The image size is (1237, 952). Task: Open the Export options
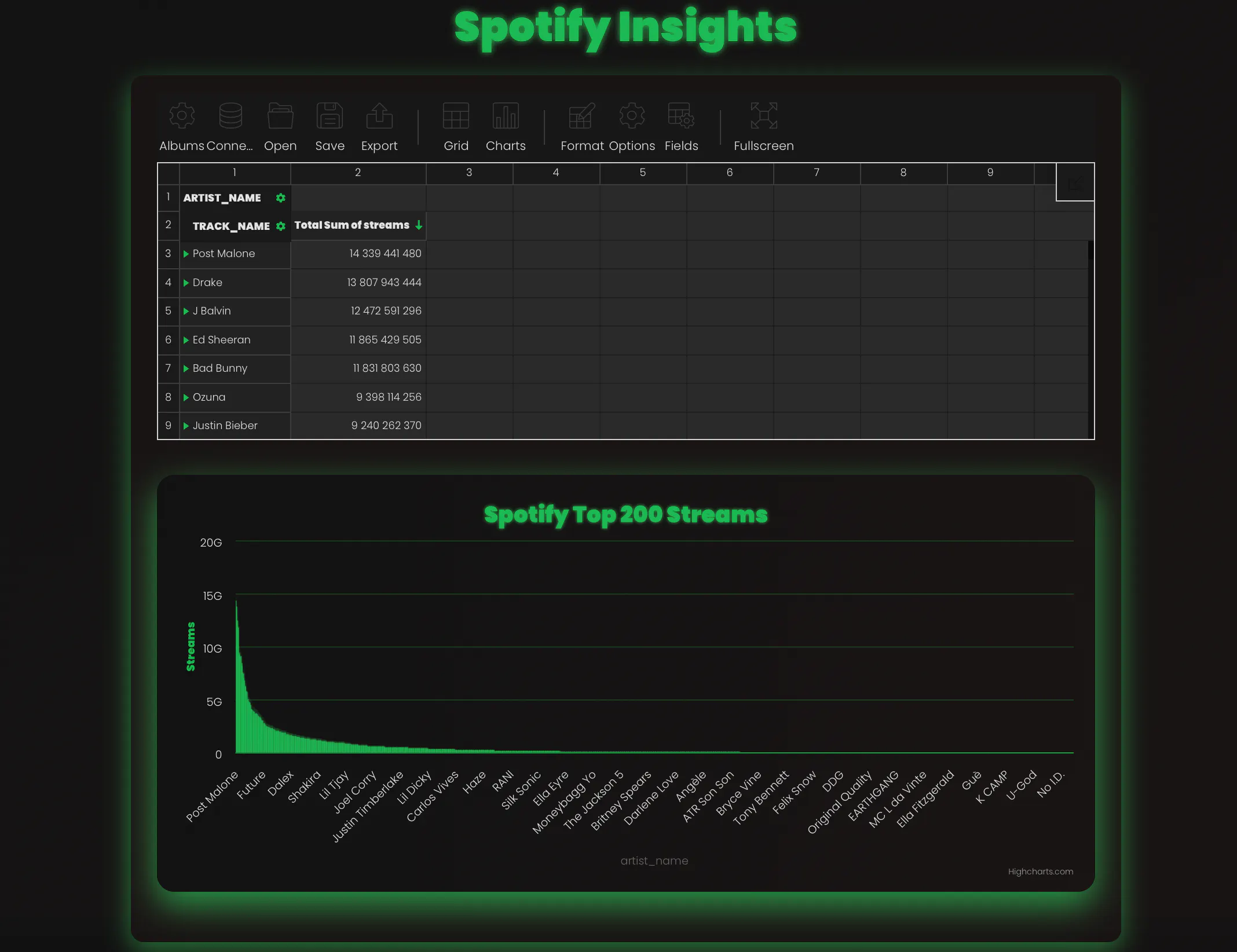click(x=379, y=127)
